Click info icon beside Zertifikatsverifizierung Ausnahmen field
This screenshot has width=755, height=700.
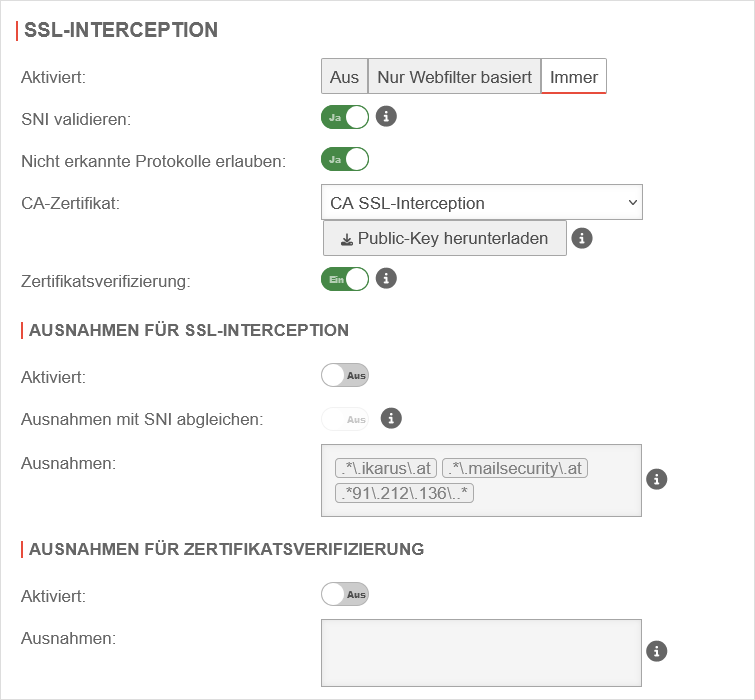657,651
